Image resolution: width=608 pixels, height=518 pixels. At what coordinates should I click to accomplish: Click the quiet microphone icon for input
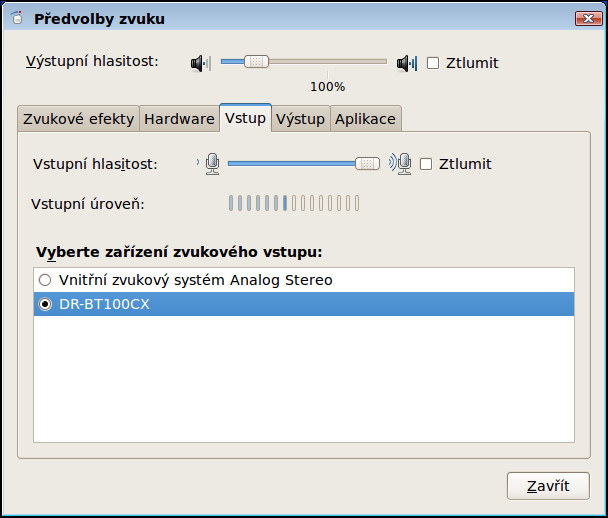[x=211, y=164]
